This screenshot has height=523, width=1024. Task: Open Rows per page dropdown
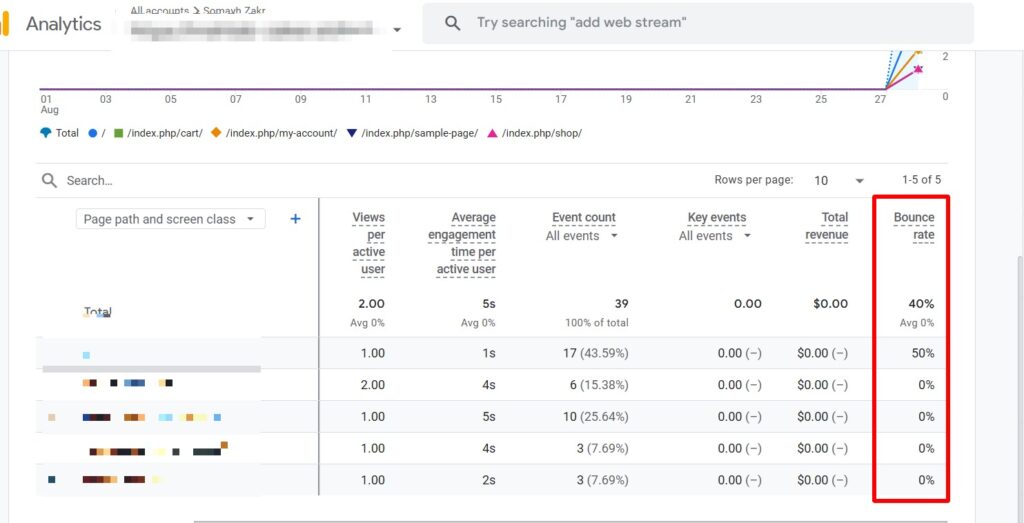[839, 180]
